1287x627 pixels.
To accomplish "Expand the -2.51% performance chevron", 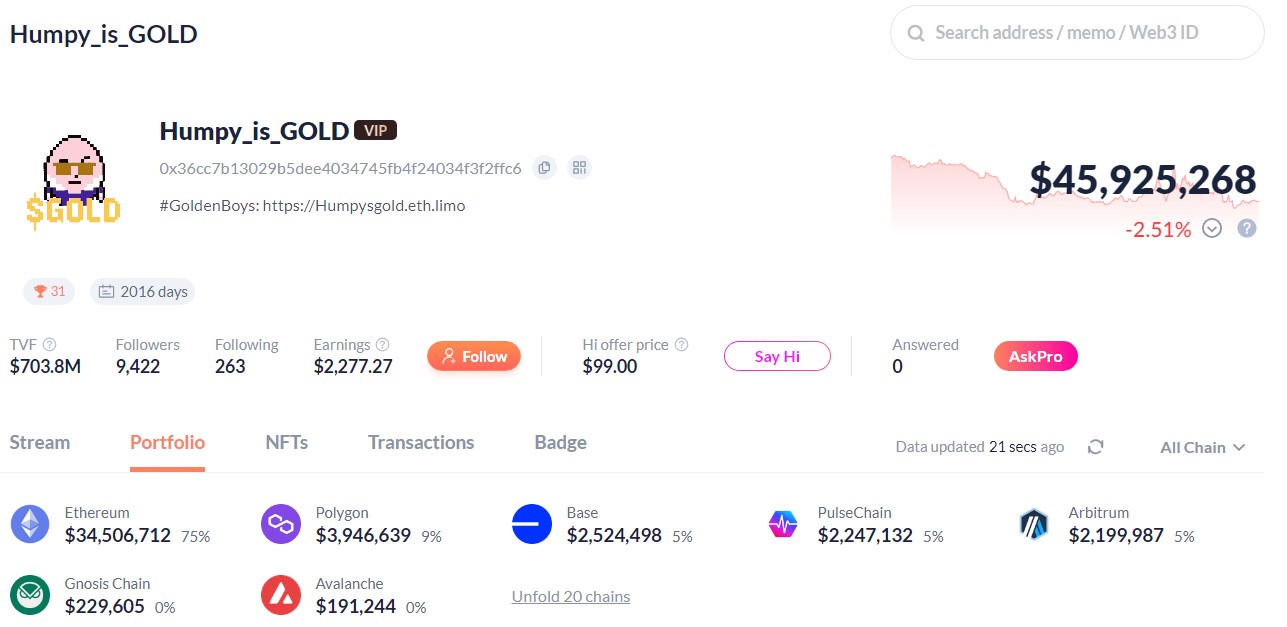I will tap(1212, 228).
